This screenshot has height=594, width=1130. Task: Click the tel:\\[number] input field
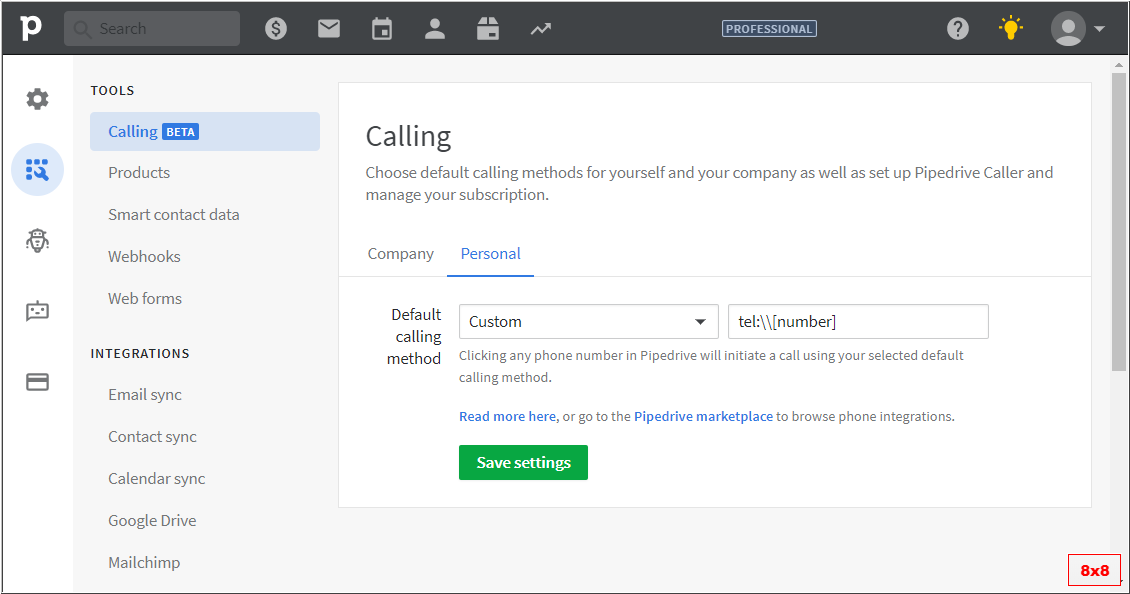858,322
